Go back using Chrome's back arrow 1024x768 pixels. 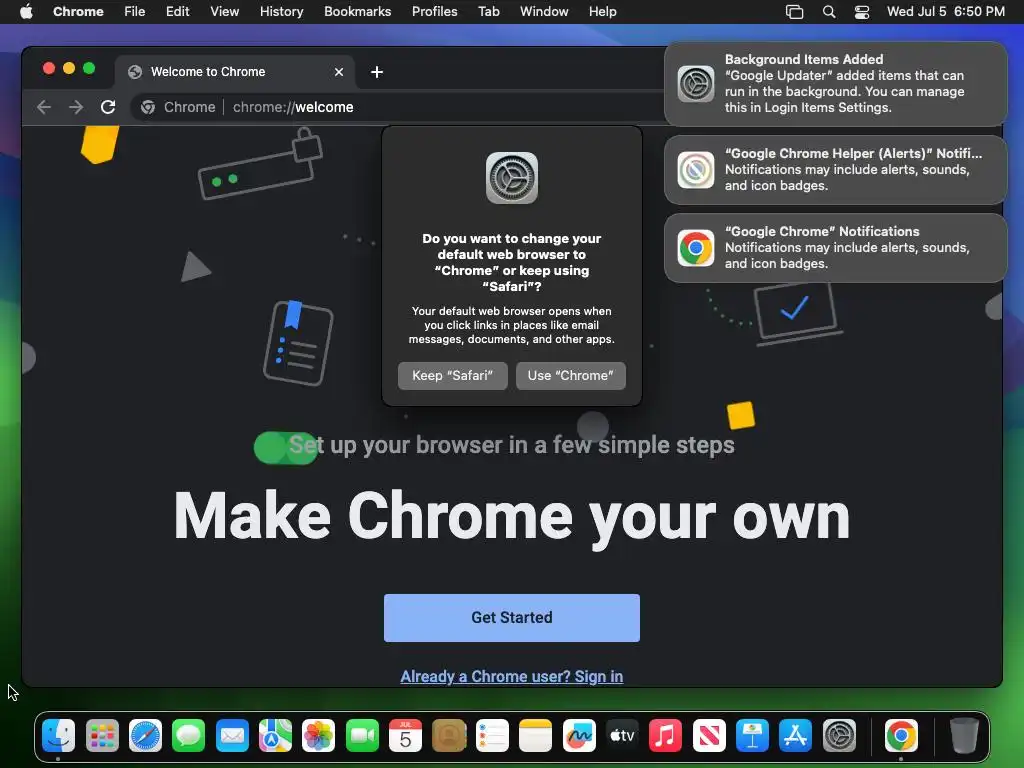point(44,107)
